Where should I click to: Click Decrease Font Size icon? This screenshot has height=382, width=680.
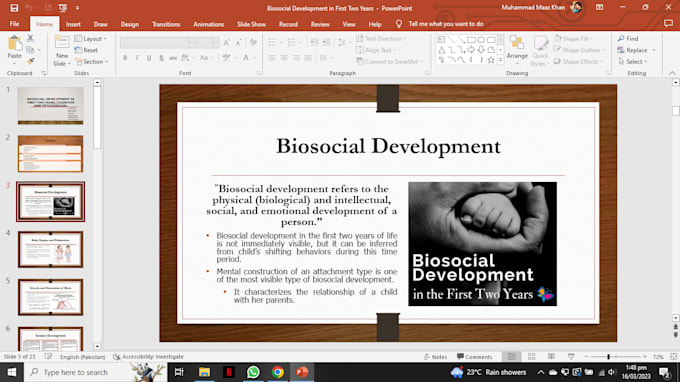pos(239,42)
